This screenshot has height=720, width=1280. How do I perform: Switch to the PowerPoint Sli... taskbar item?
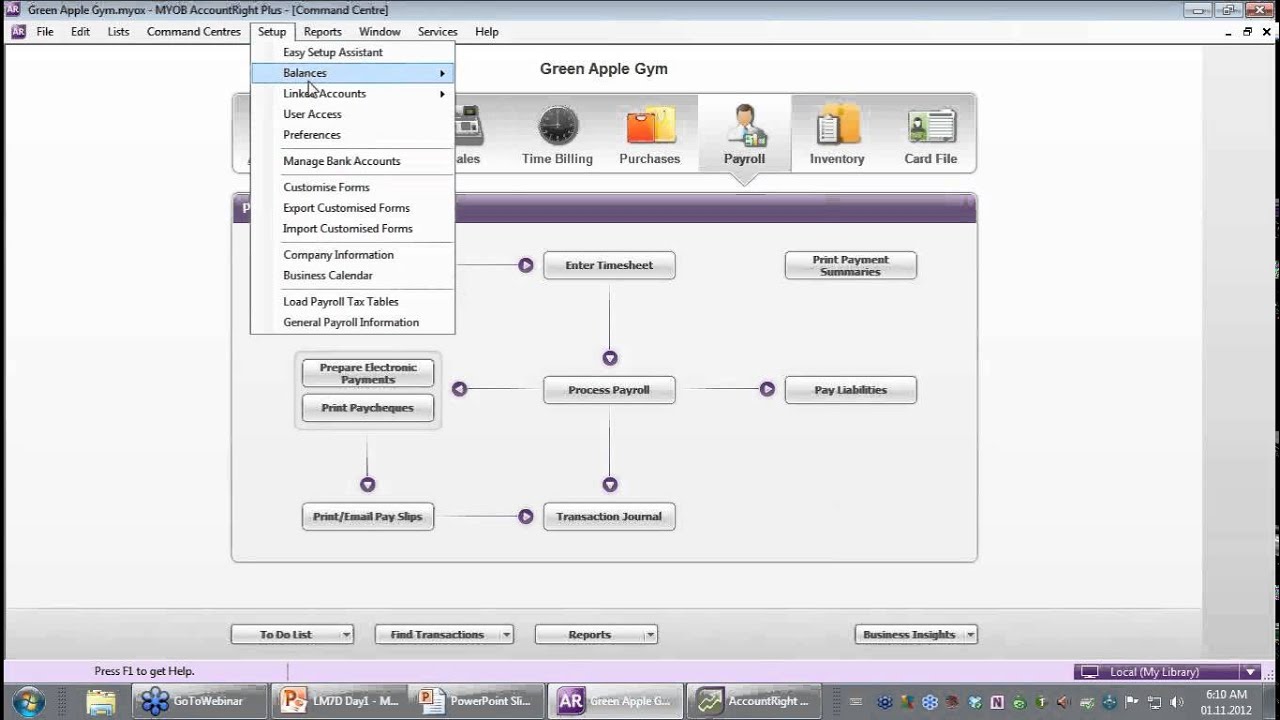pos(479,701)
